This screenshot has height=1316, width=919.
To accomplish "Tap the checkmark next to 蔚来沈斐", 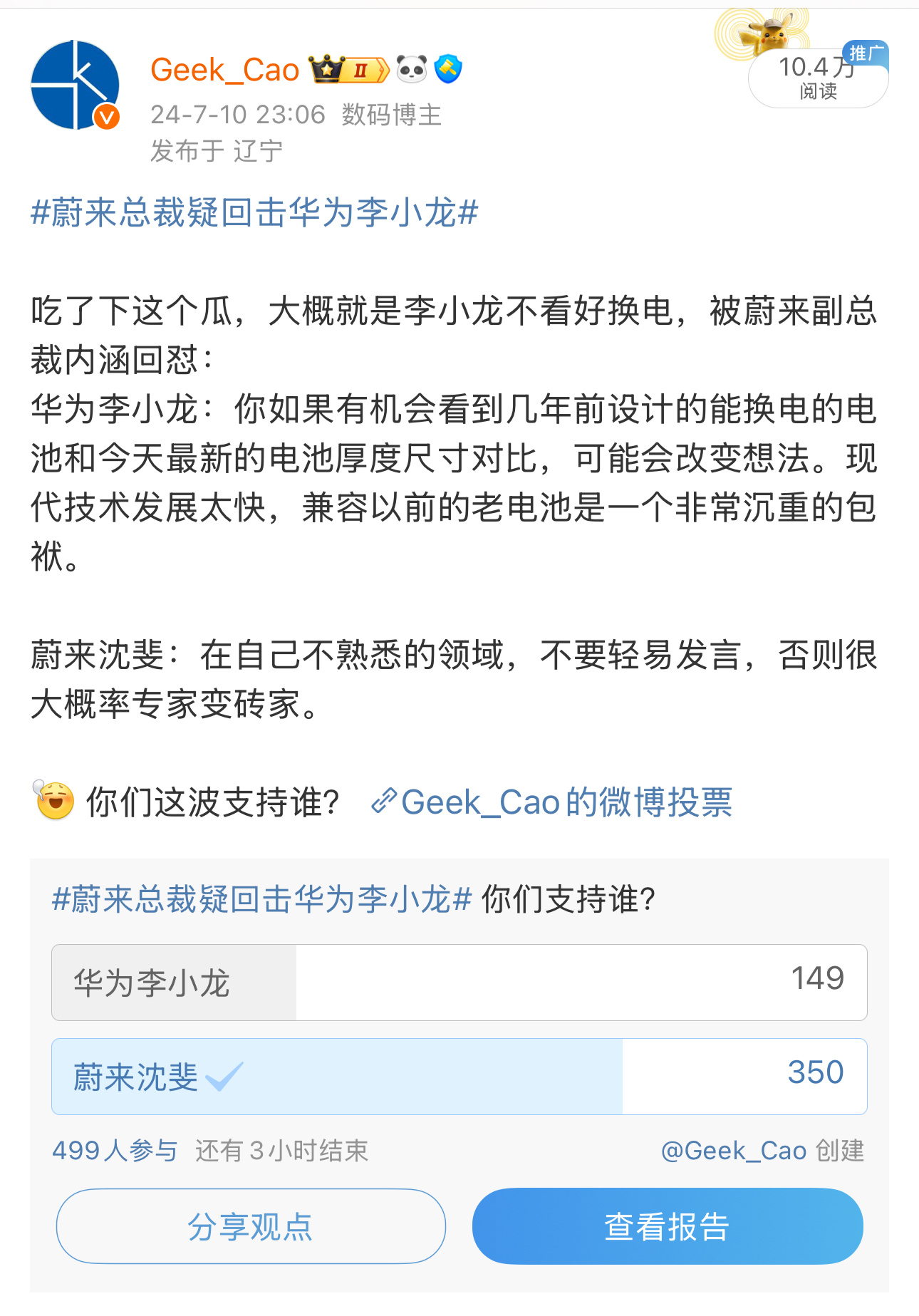I will pos(224,1077).
